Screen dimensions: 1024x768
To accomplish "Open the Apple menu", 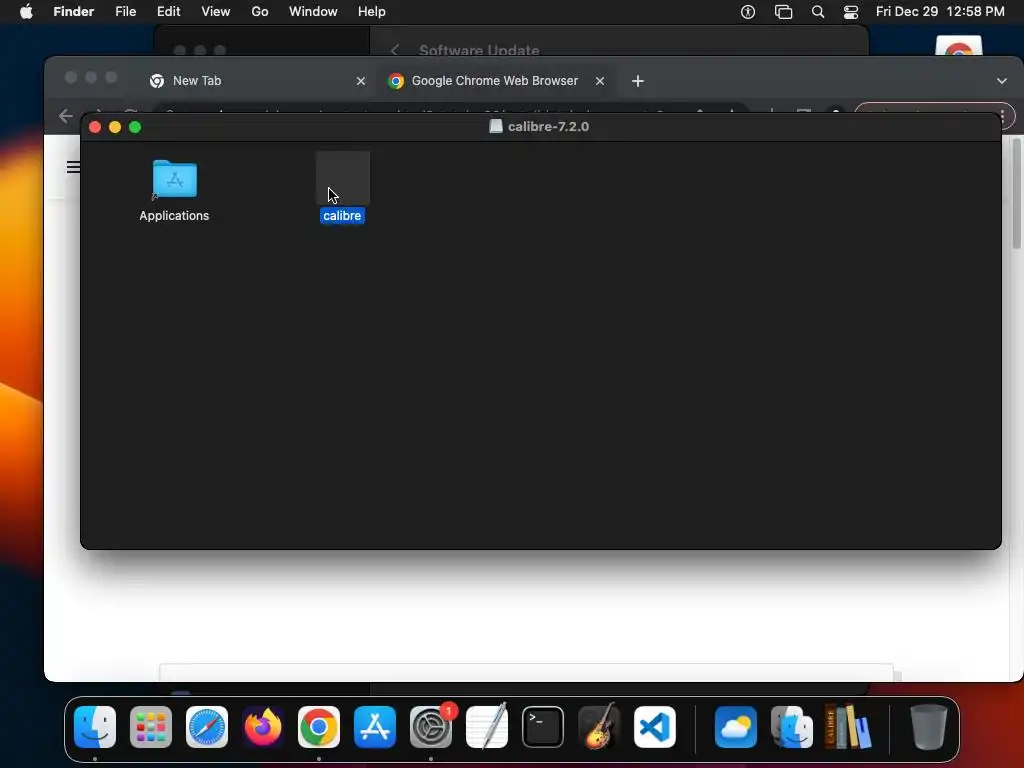I will tap(26, 12).
